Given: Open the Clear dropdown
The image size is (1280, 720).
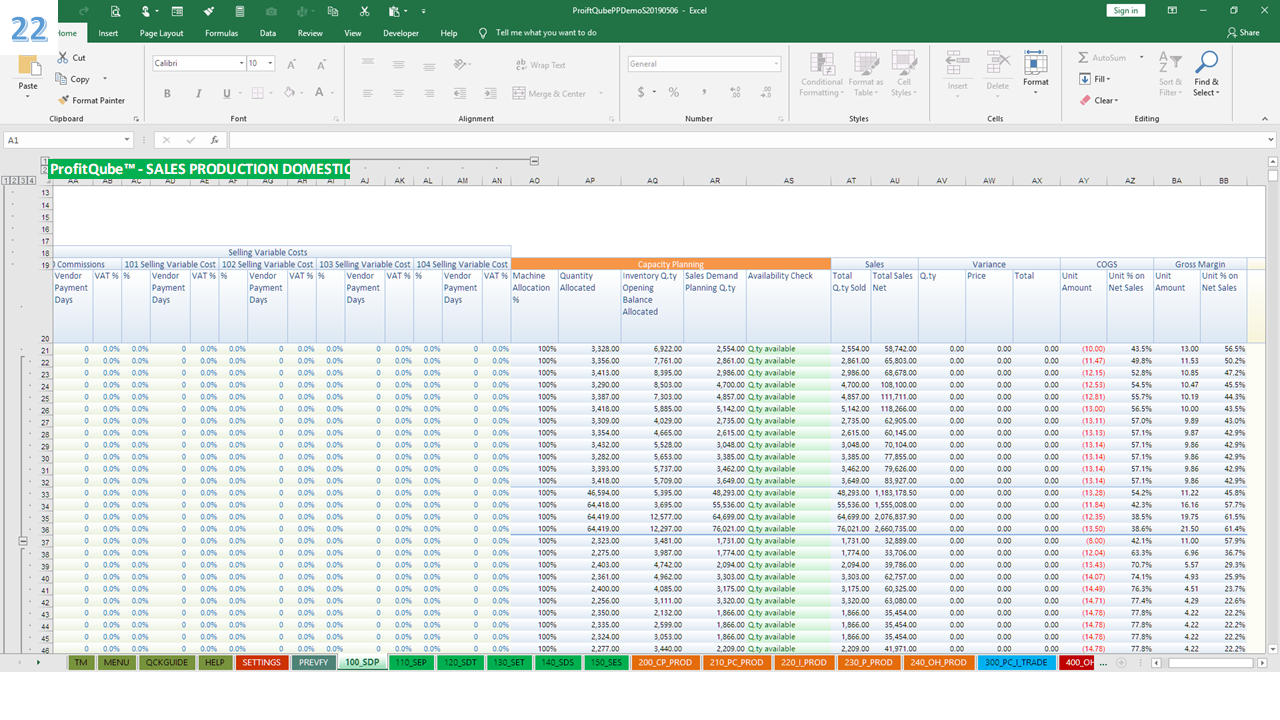Looking at the screenshot, I should [1099, 100].
